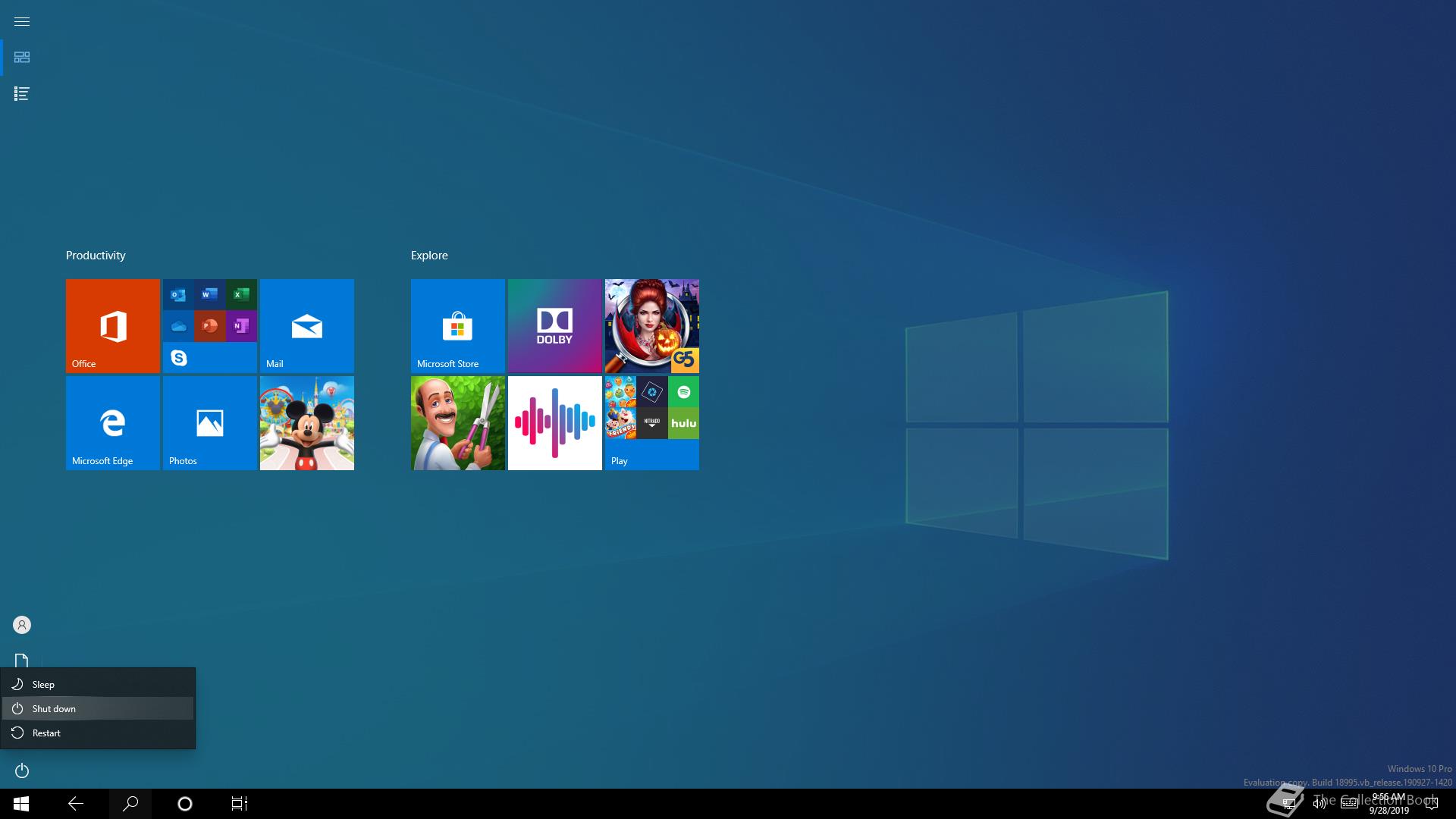Open the clock showing 9/28/2019
This screenshot has width=1456, height=819.
(1389, 804)
